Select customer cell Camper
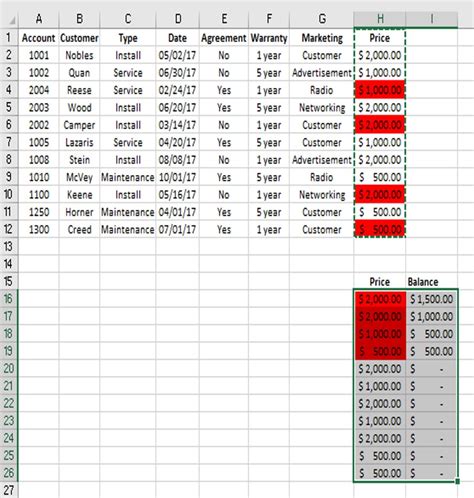474x498 pixels. coord(79,125)
